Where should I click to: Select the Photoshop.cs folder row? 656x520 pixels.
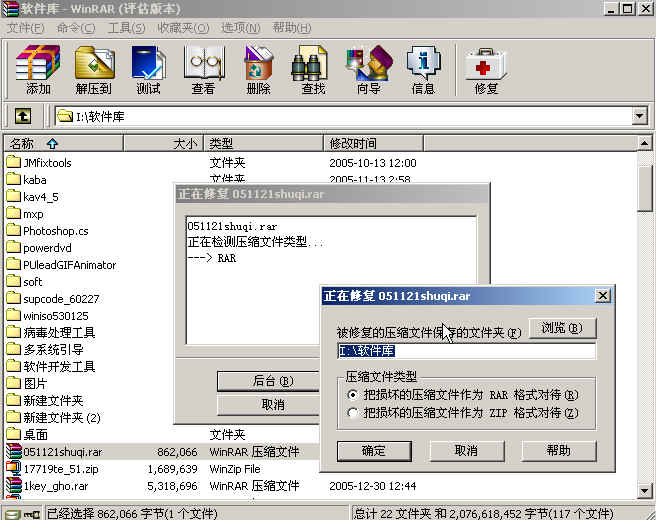pyautogui.click(x=56, y=231)
